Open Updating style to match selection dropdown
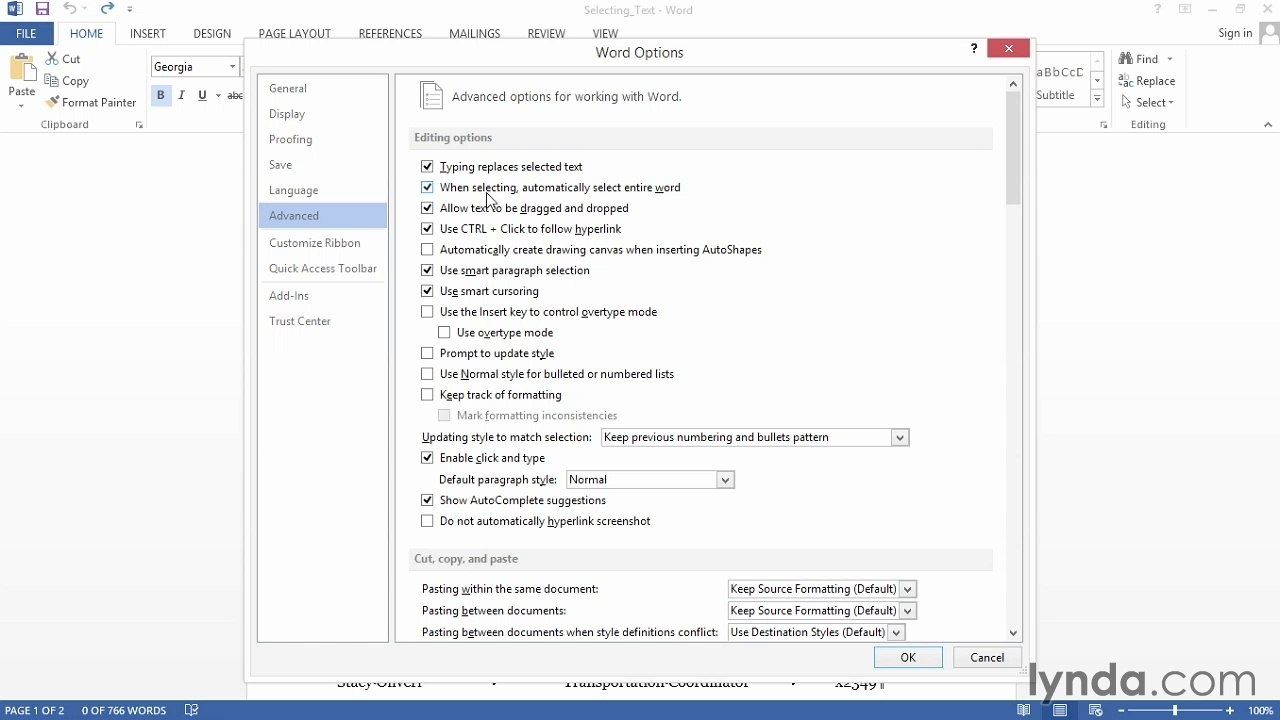 tap(899, 437)
